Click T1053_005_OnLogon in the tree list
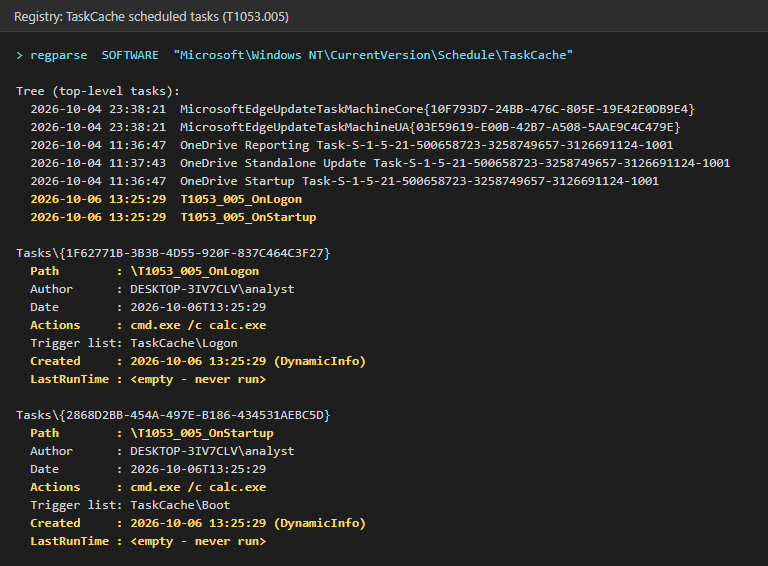The height and width of the screenshot is (566, 768). [x=241, y=199]
